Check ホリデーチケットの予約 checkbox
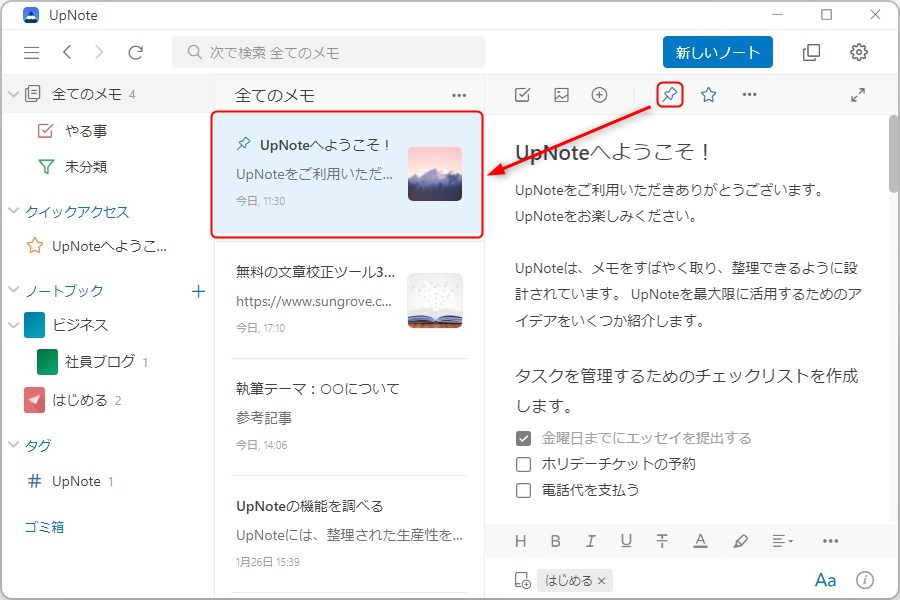This screenshot has height=600, width=900. 523,464
